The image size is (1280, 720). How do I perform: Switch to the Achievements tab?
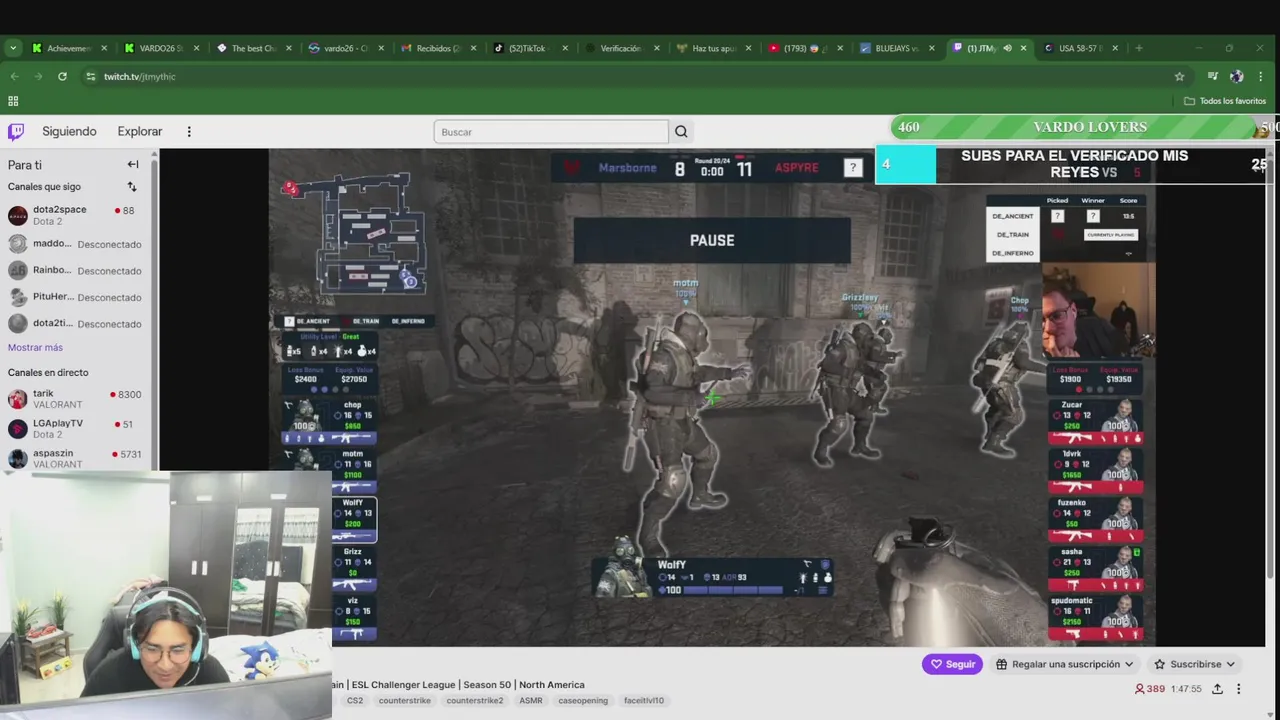[x=68, y=48]
